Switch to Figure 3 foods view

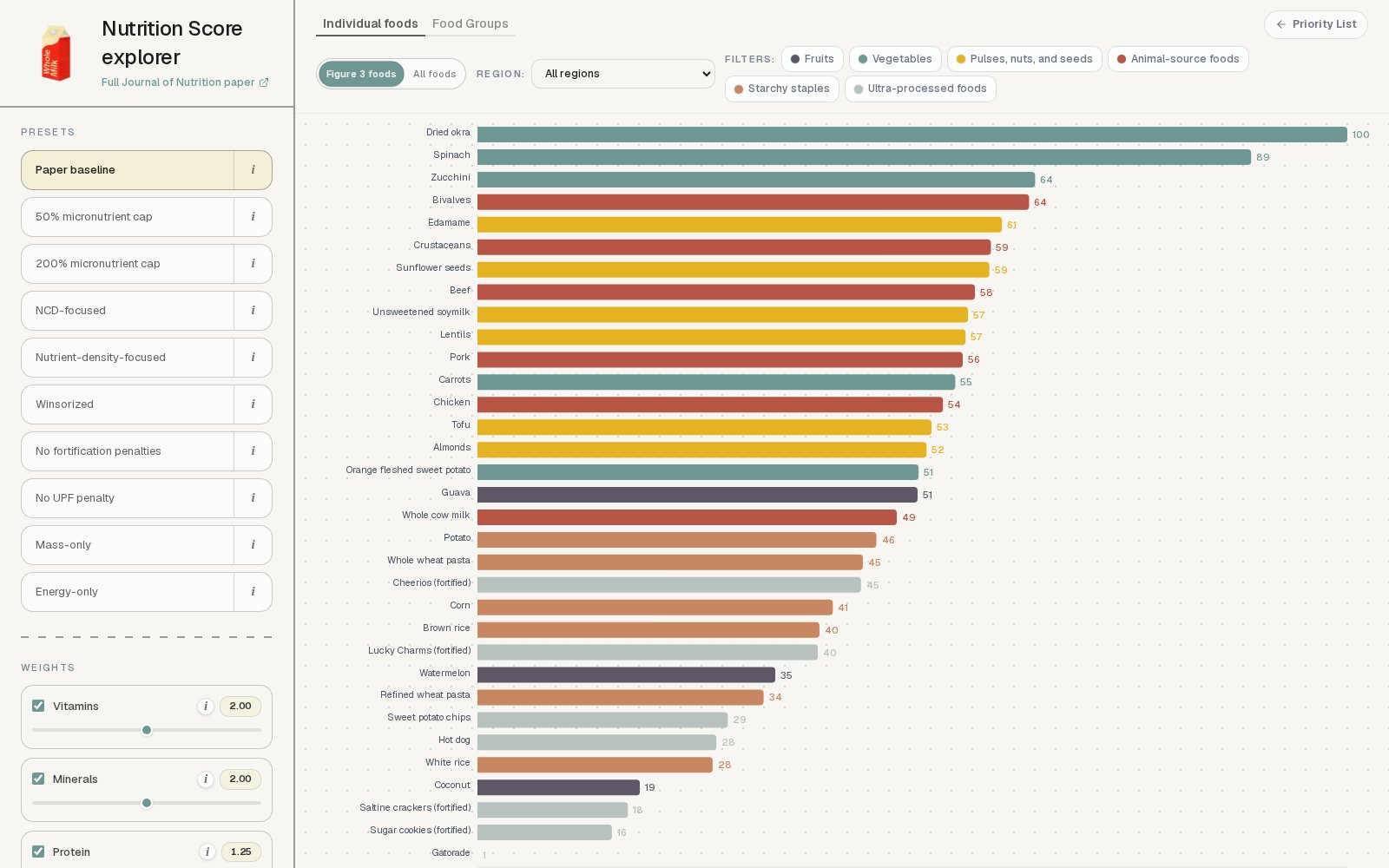tap(361, 74)
